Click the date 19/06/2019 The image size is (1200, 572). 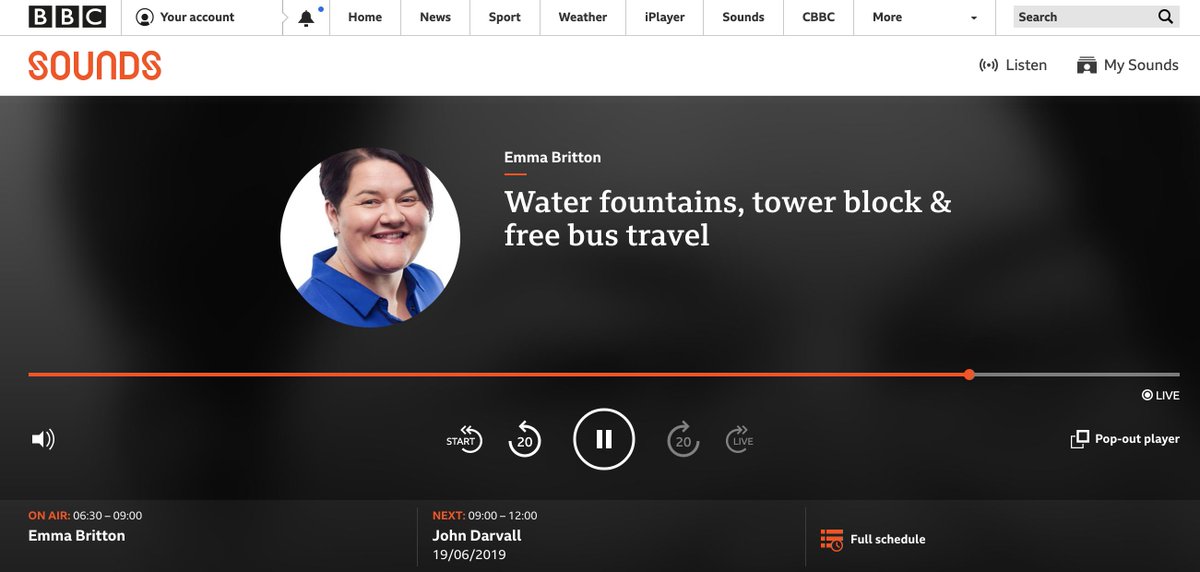[x=469, y=555]
